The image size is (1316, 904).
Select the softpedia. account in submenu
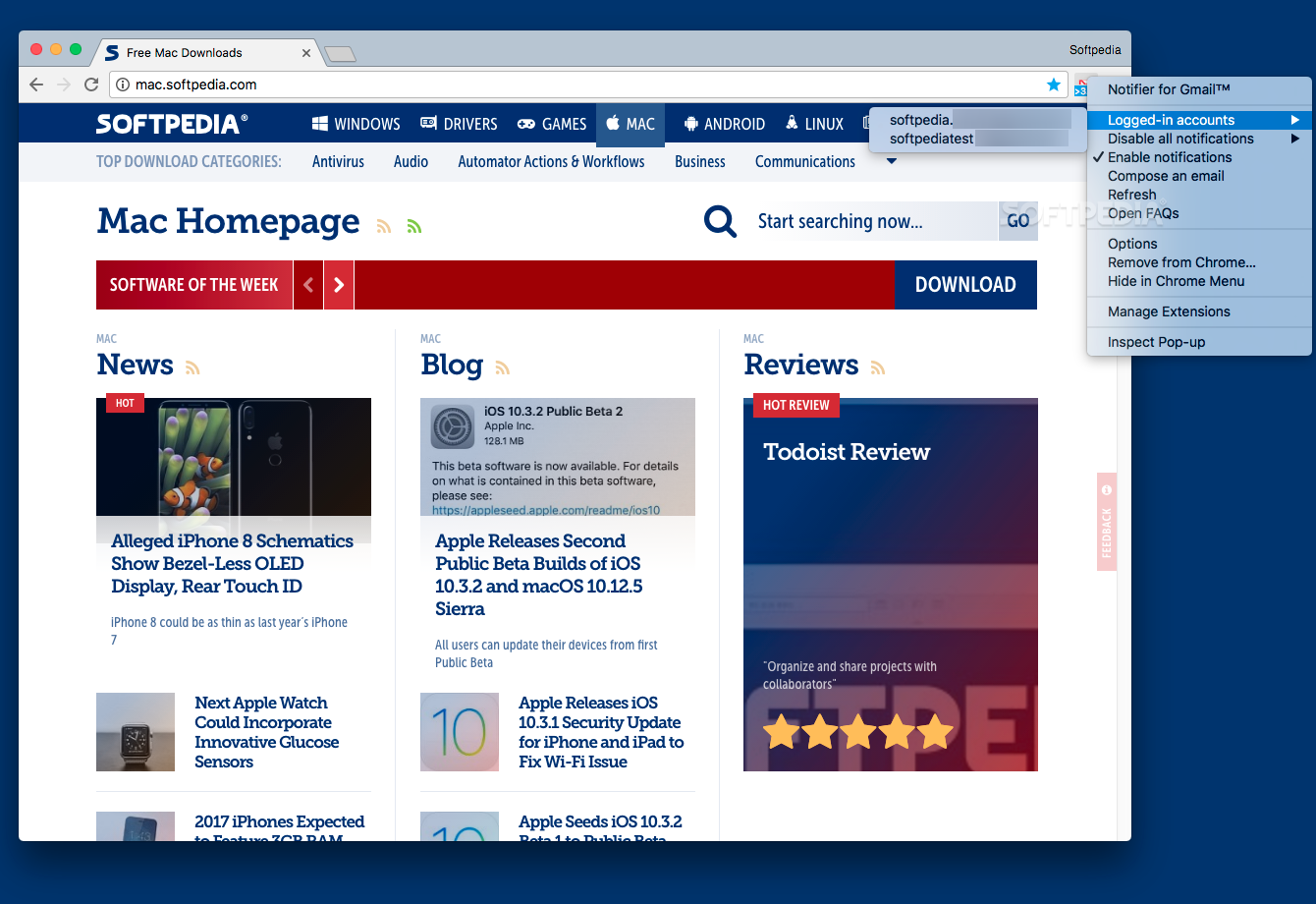979,120
